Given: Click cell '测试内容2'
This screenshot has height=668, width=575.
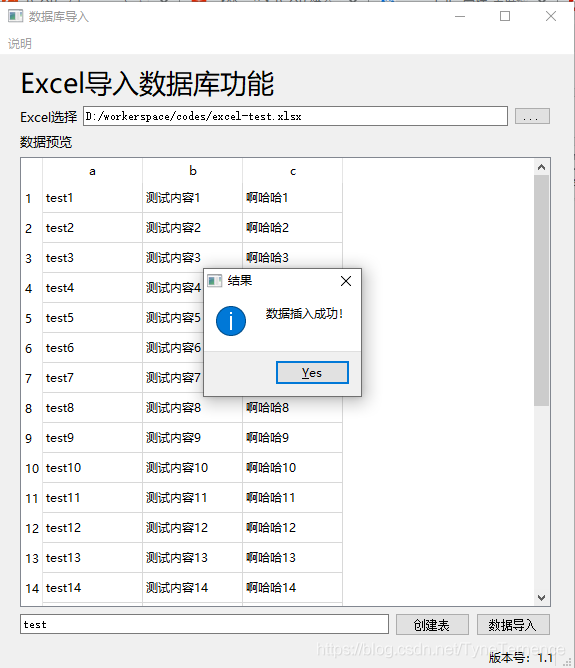Looking at the screenshot, I should [193, 228].
